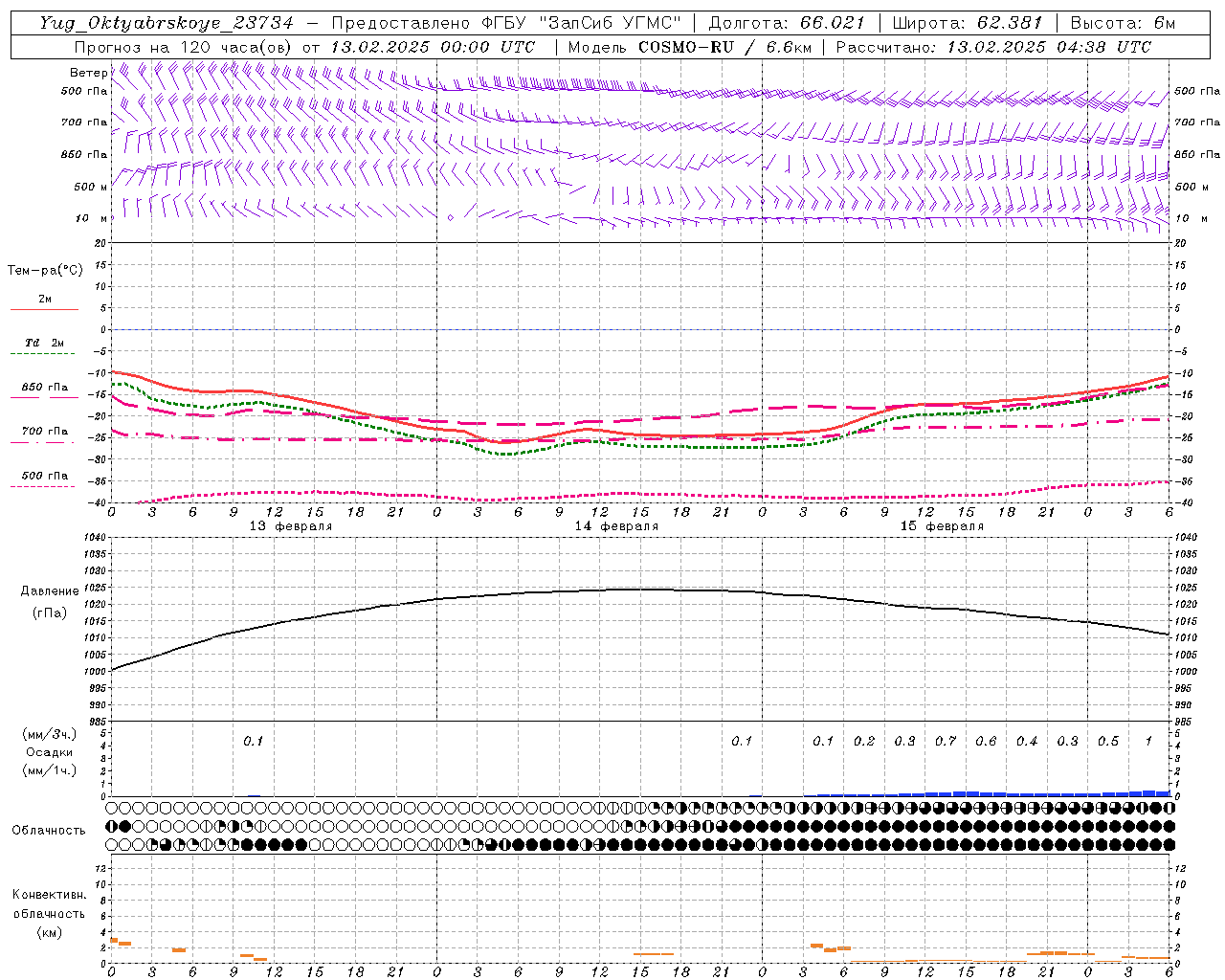Click the Td 2м dew point legend entry
Viewport: 1225px width, 980px height.
pos(44,343)
